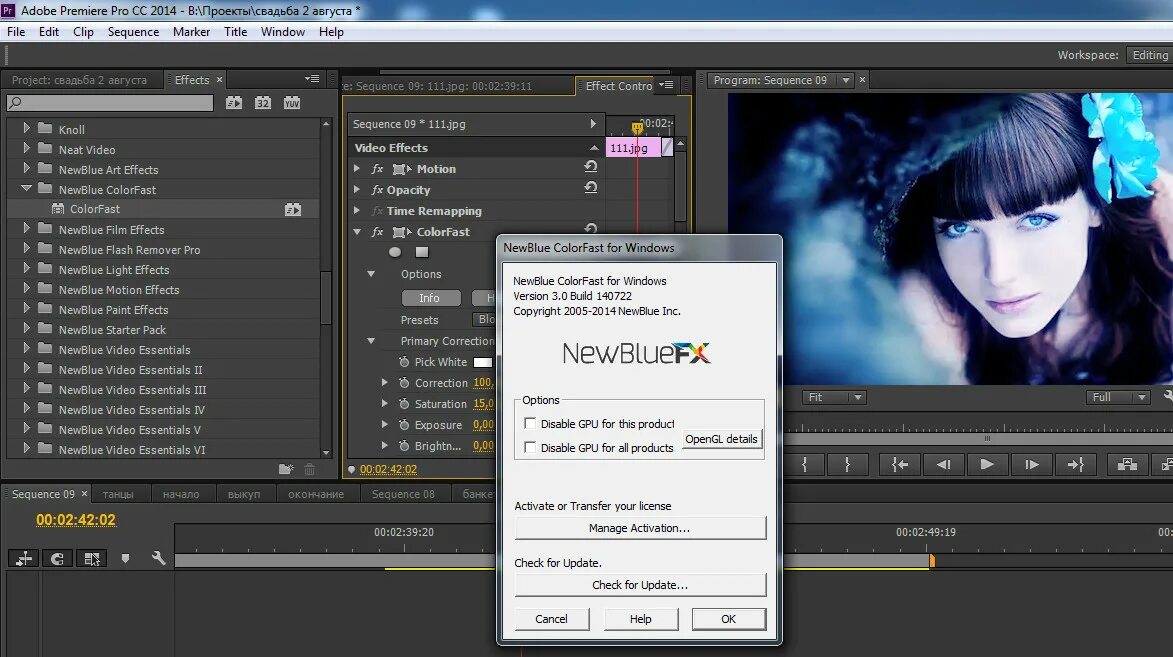Expand the NewBlue Film Effects folder
This screenshot has height=657, width=1173.
[26, 228]
